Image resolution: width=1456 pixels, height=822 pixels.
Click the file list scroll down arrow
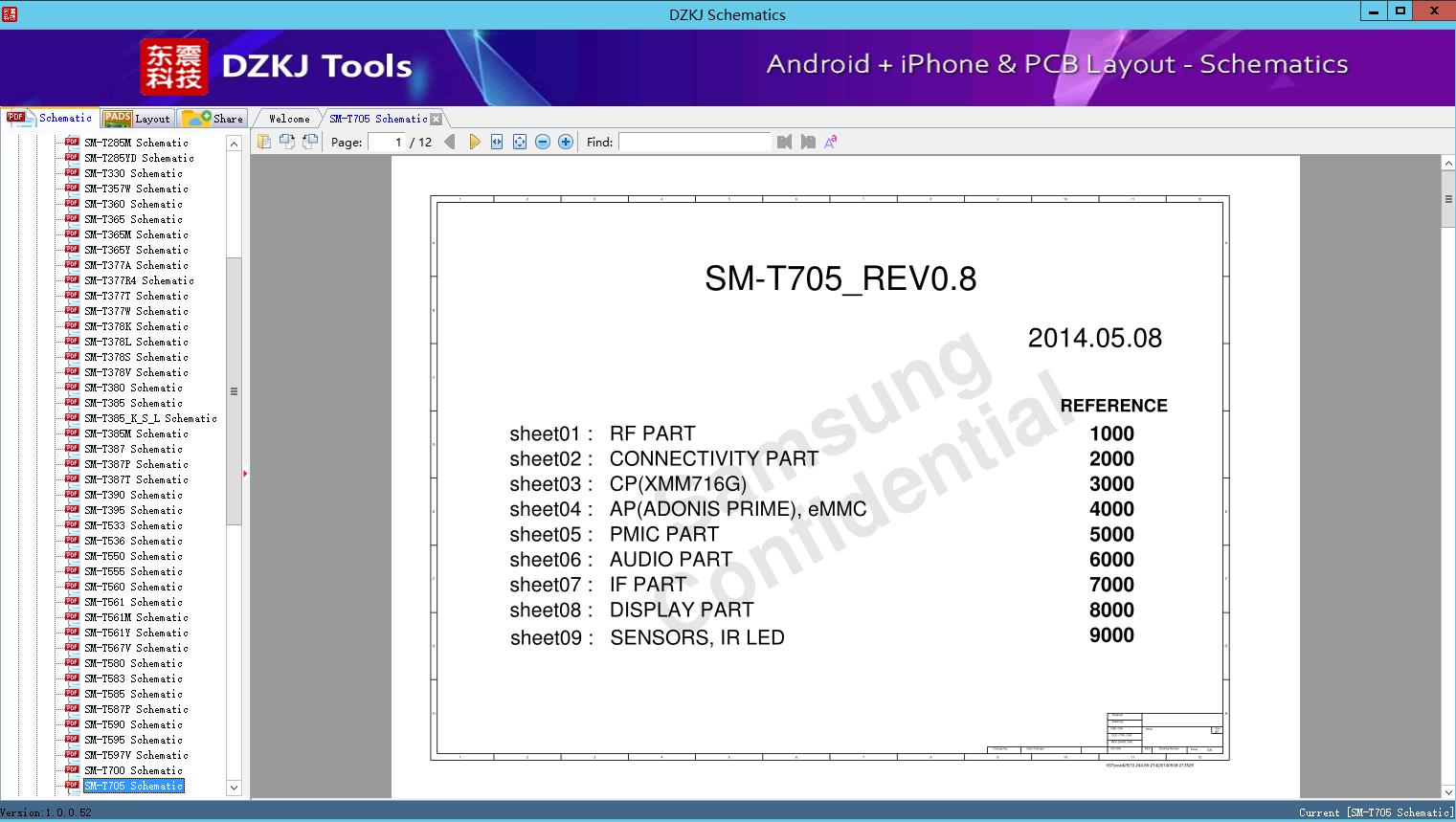point(234,788)
